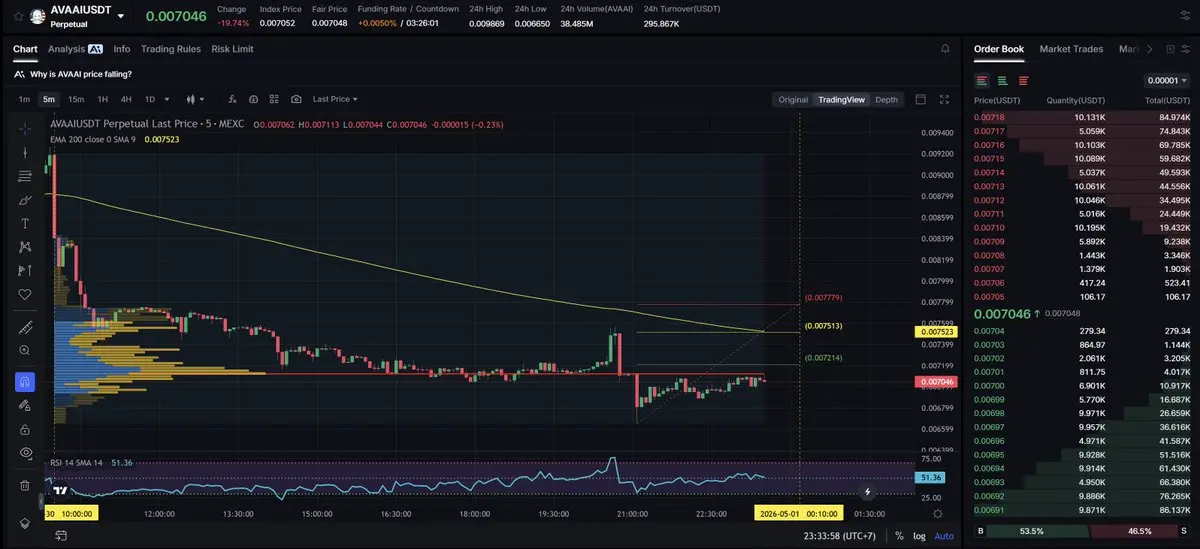Open price alert bell icon
Screen dimensions: 1200x549
click(945, 48)
